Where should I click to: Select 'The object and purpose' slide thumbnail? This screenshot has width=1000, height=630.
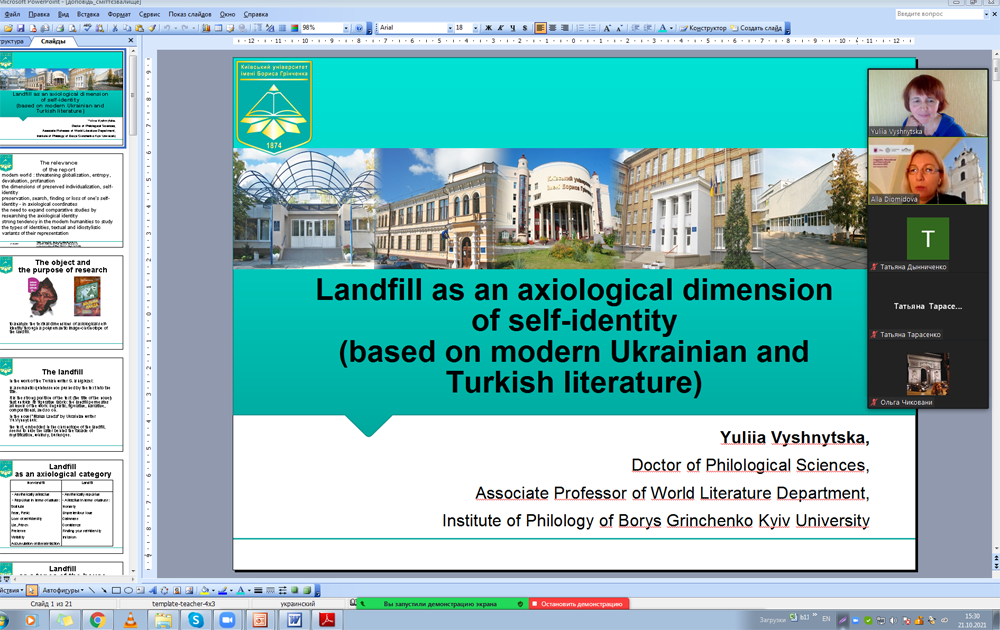tap(64, 299)
